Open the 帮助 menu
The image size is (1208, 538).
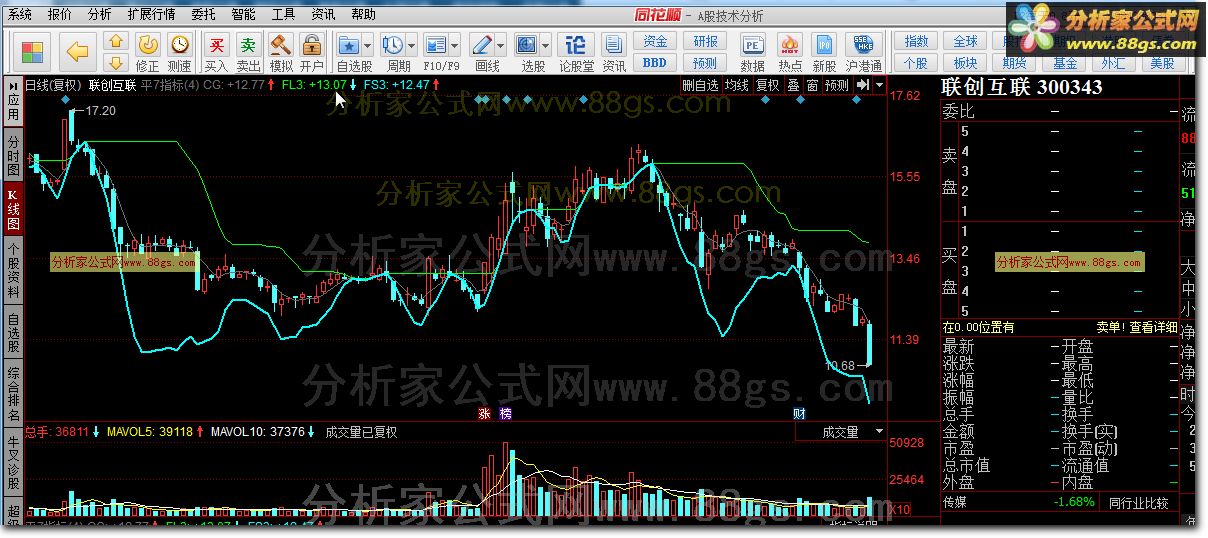pos(364,14)
